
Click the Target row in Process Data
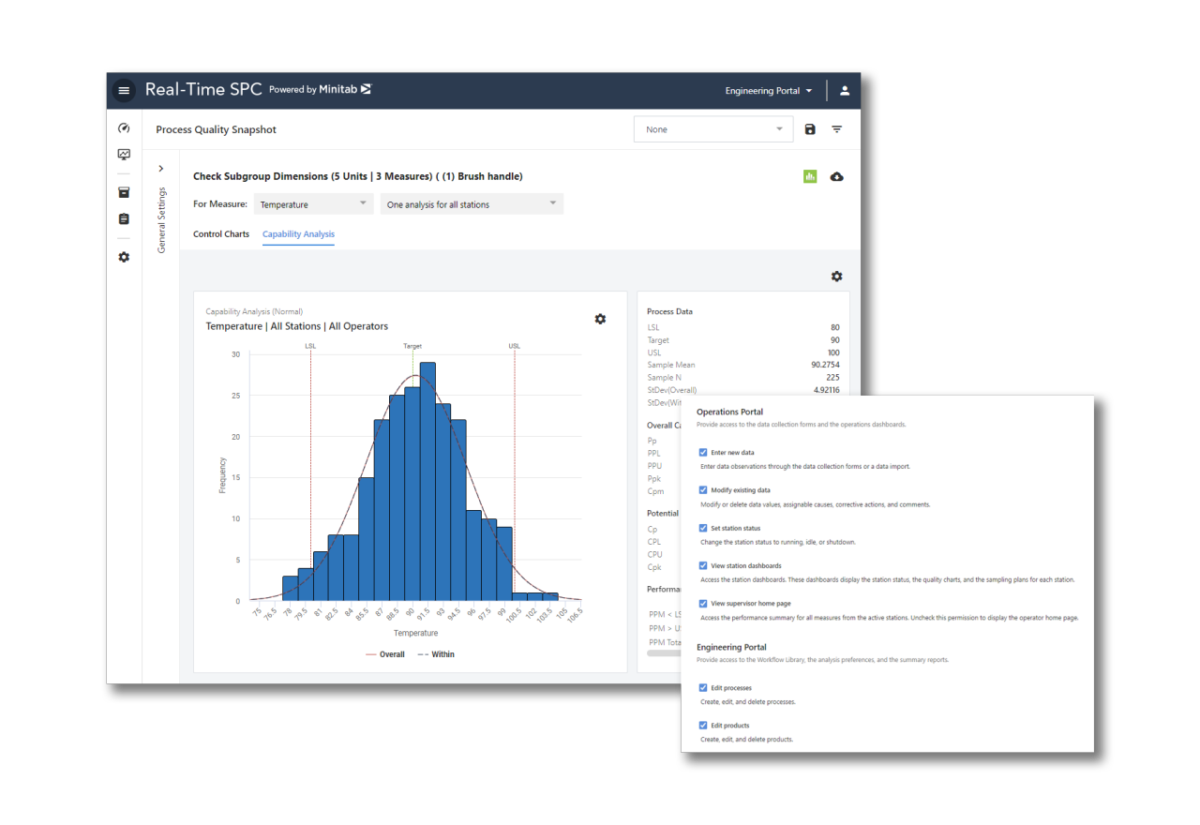[743, 340]
